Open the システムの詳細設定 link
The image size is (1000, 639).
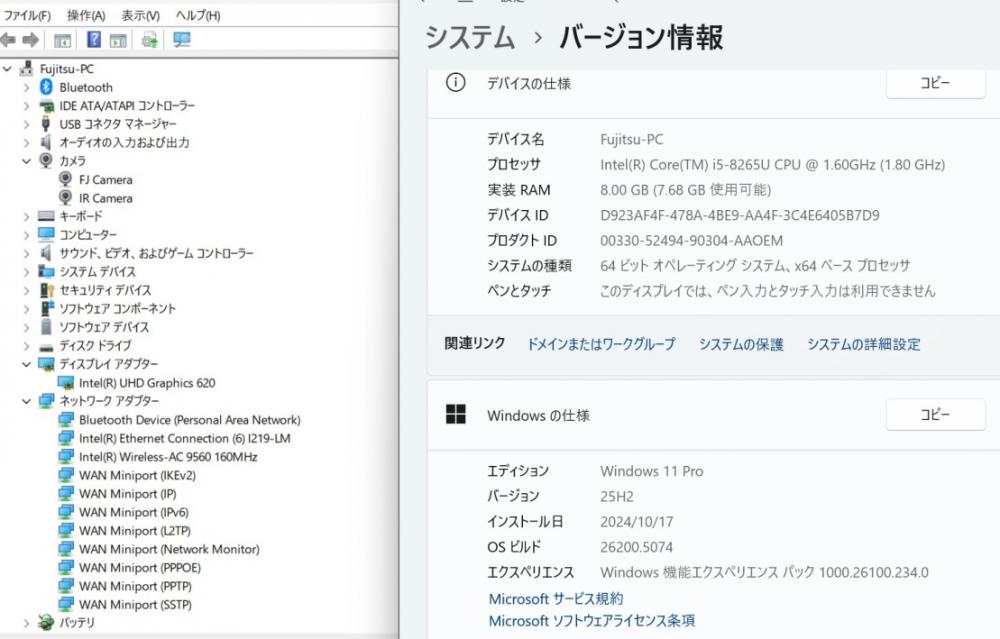click(863, 344)
